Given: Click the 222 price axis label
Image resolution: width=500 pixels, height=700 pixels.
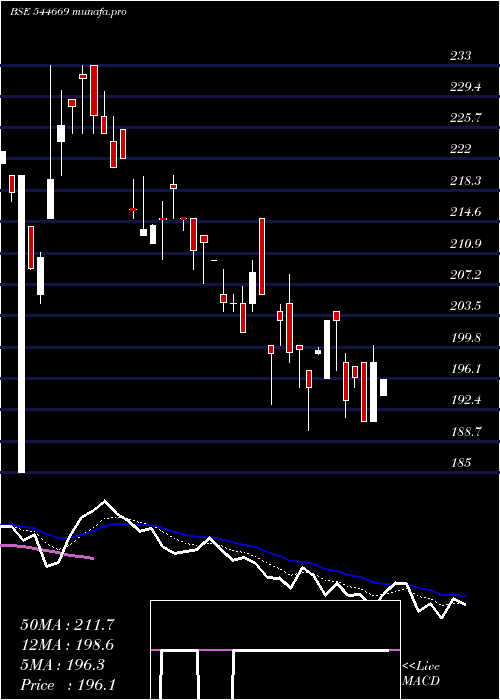Looking at the screenshot, I should click(460, 149).
